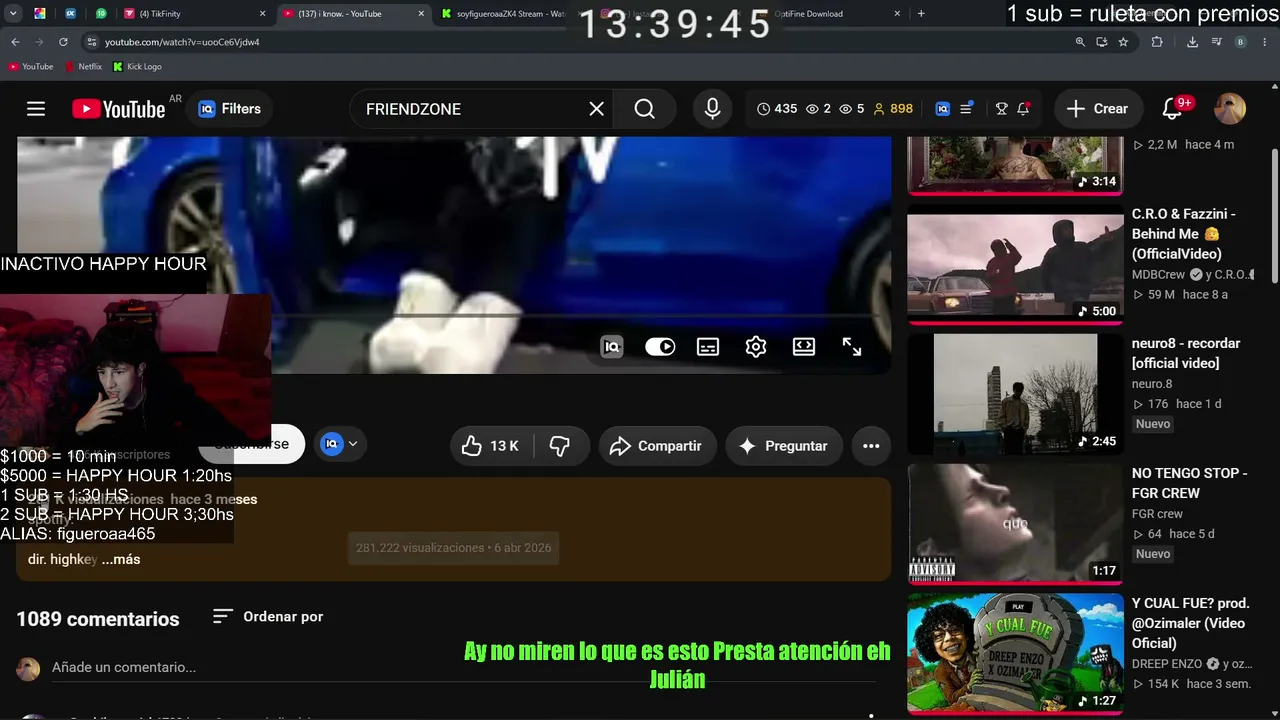Click the Crear button
Screen dimensions: 1280x720
[x=1097, y=109]
